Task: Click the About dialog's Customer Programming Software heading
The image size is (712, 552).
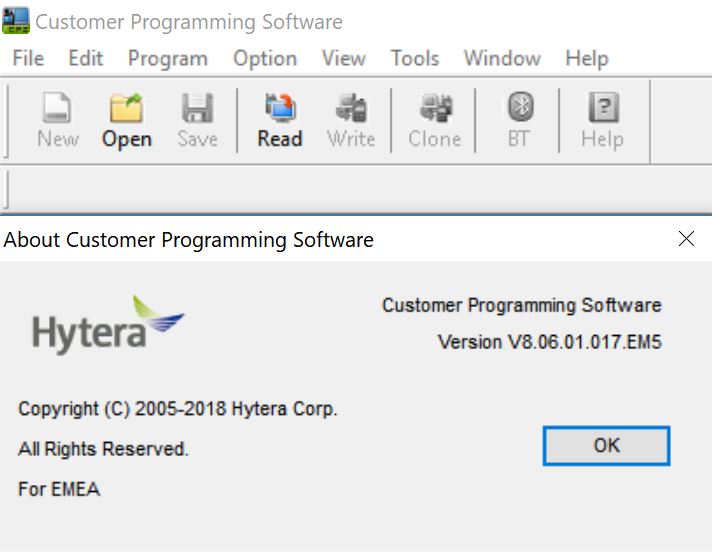Action: pyautogui.click(x=522, y=306)
